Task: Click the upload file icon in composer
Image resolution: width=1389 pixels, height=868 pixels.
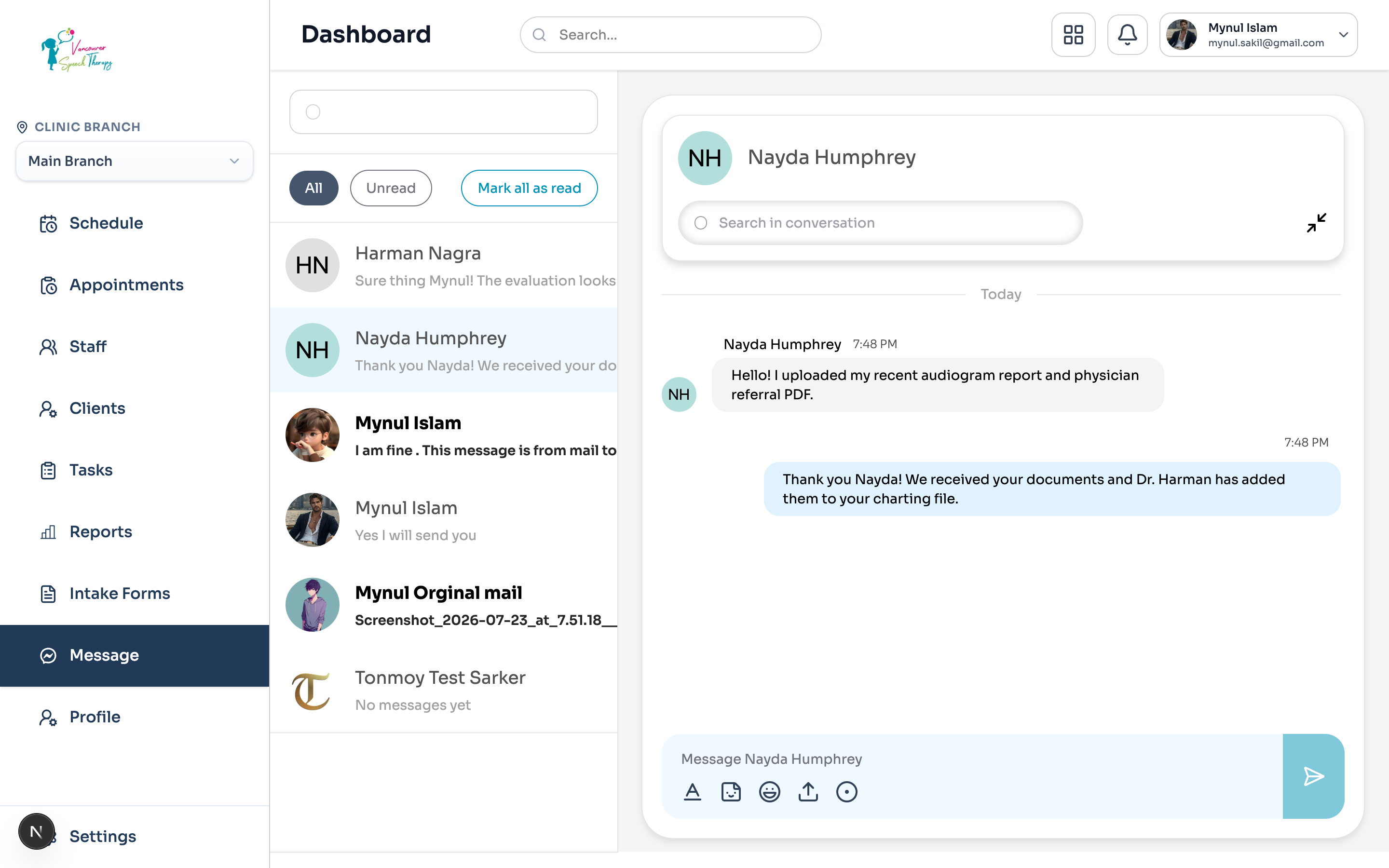Action: point(808,792)
